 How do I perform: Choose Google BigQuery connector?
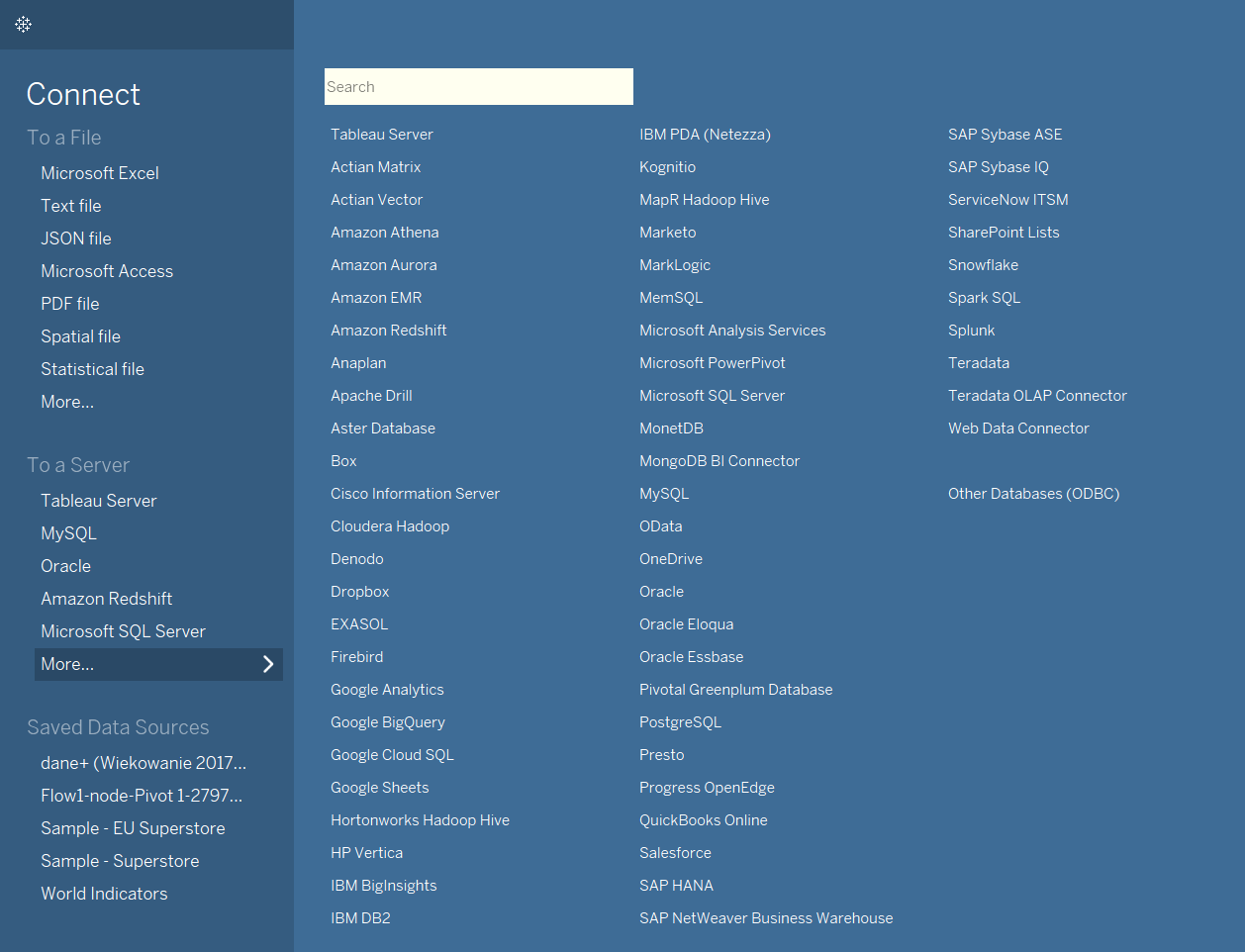tap(387, 722)
